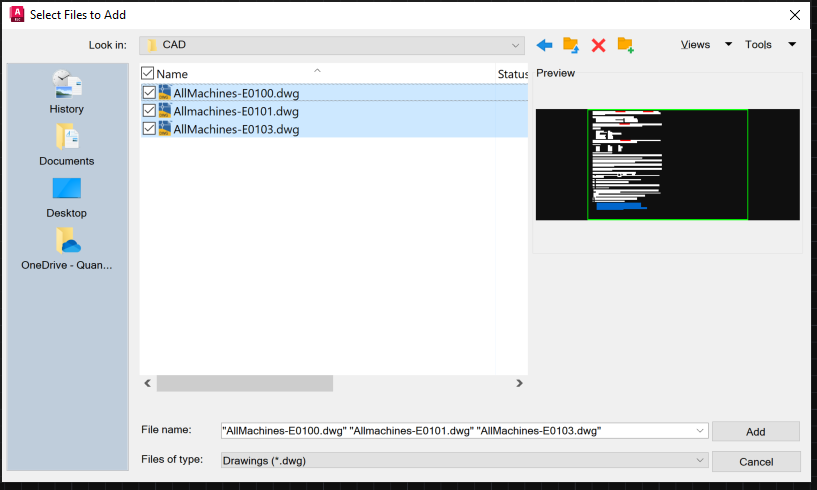Click the scroll left arrow
The image size is (817, 490).
pyautogui.click(x=147, y=383)
